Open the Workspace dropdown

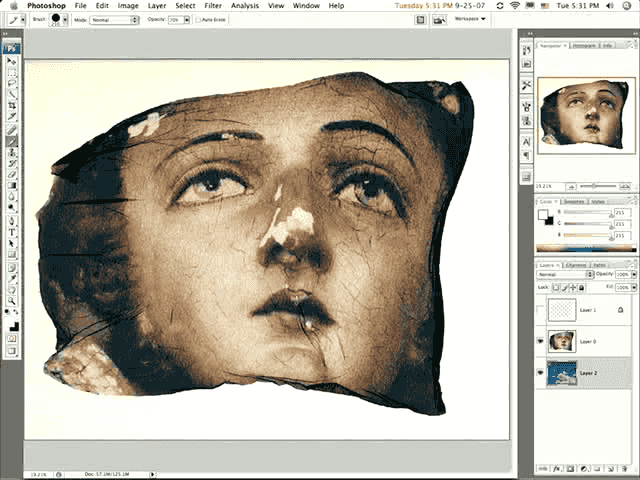pyautogui.click(x=470, y=19)
